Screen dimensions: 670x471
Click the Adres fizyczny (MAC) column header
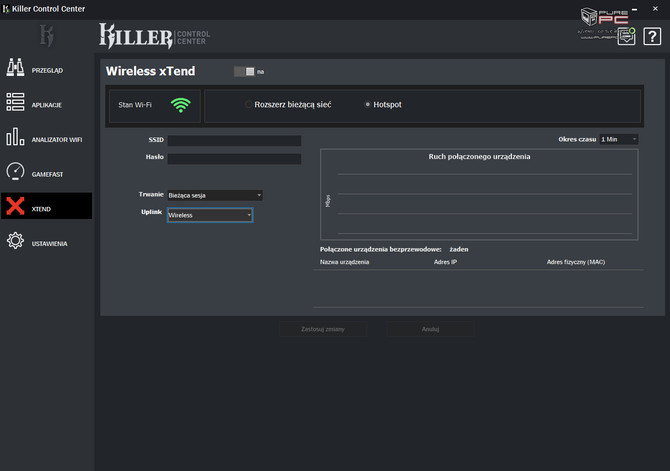[x=576, y=262]
